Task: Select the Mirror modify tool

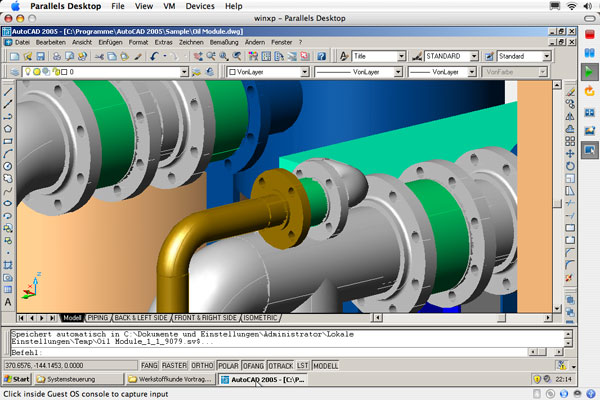Action: [x=570, y=116]
